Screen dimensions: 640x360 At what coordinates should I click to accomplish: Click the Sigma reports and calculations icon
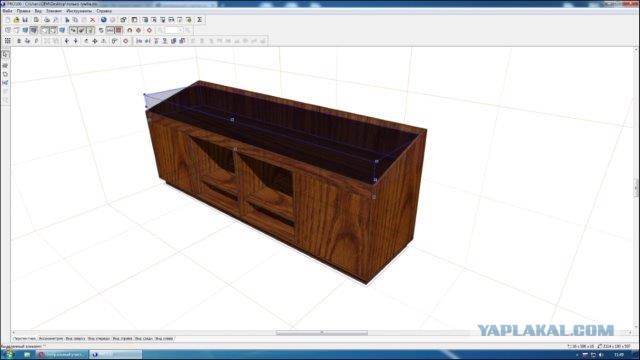[x=200, y=20]
